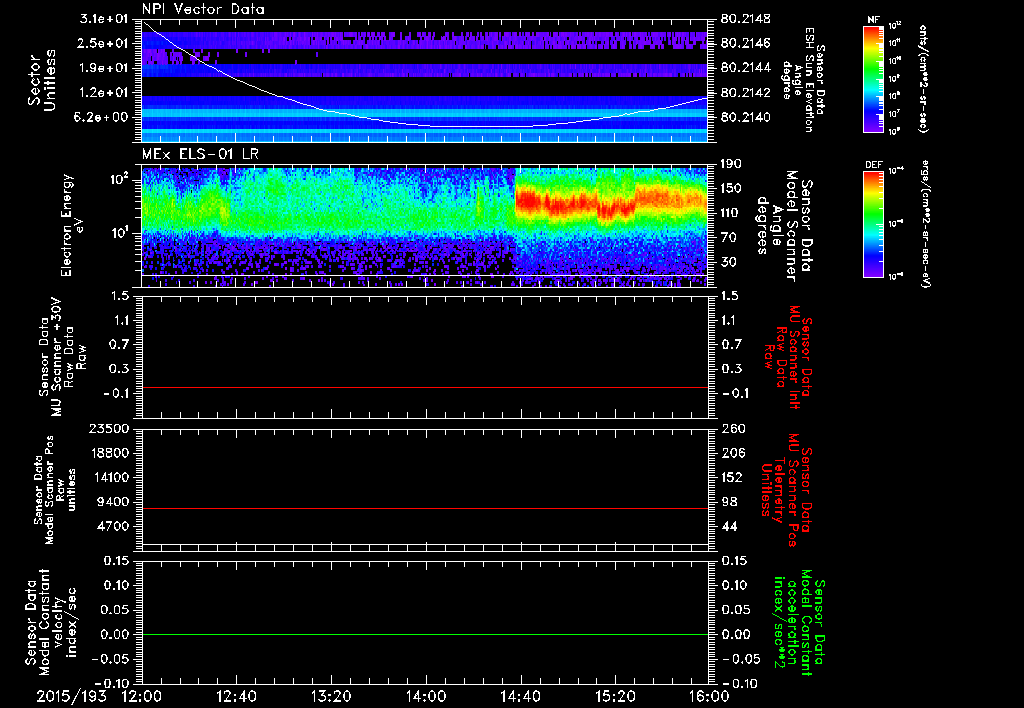
Task: Click the 16:00 time axis label
Action: point(709,696)
